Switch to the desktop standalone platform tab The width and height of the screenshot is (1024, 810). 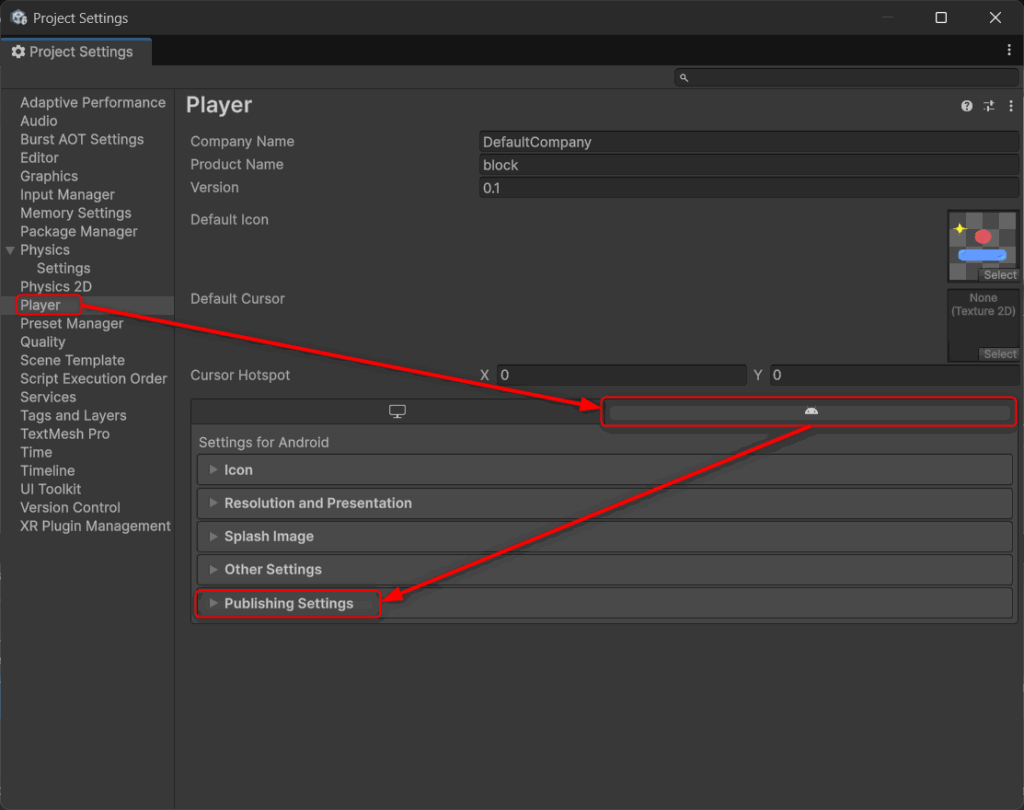pos(397,412)
